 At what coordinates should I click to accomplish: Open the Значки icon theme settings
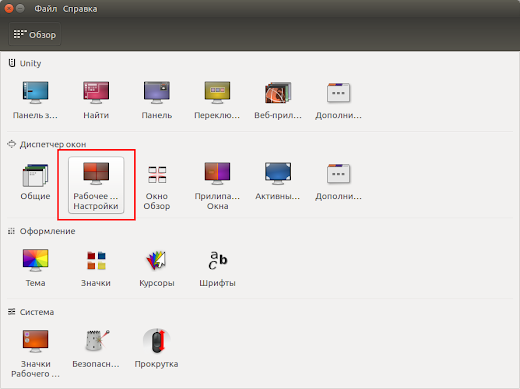96,268
